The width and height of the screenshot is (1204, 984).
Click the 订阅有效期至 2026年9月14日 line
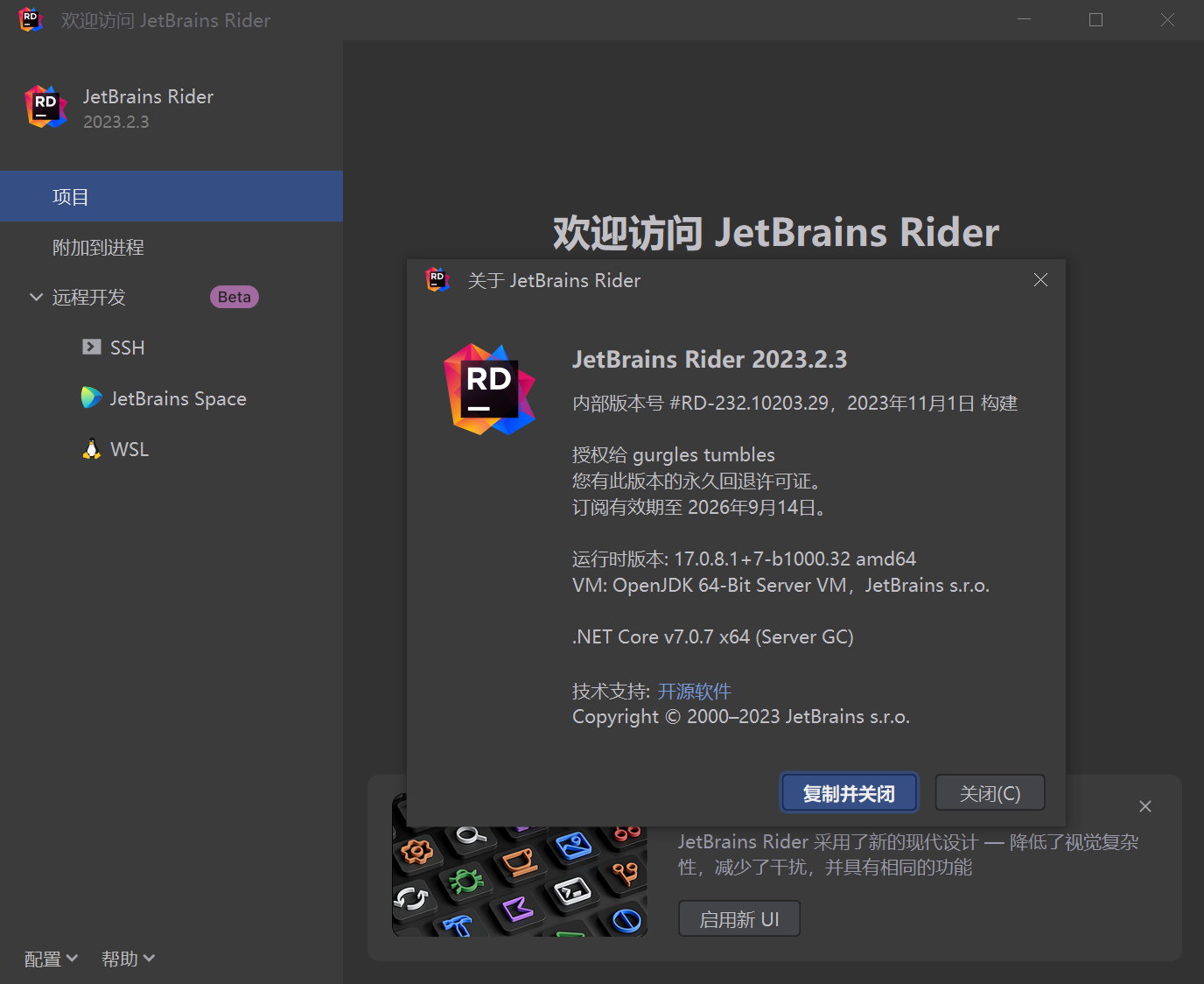coord(699,507)
